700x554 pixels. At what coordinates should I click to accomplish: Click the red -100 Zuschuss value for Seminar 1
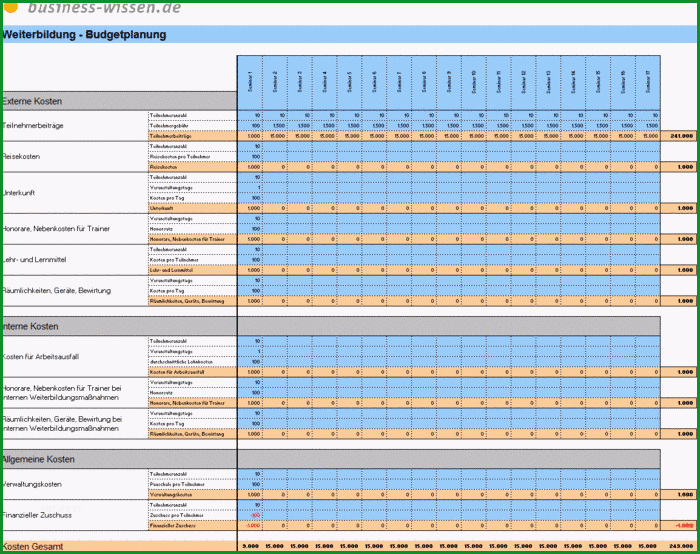tap(250, 515)
